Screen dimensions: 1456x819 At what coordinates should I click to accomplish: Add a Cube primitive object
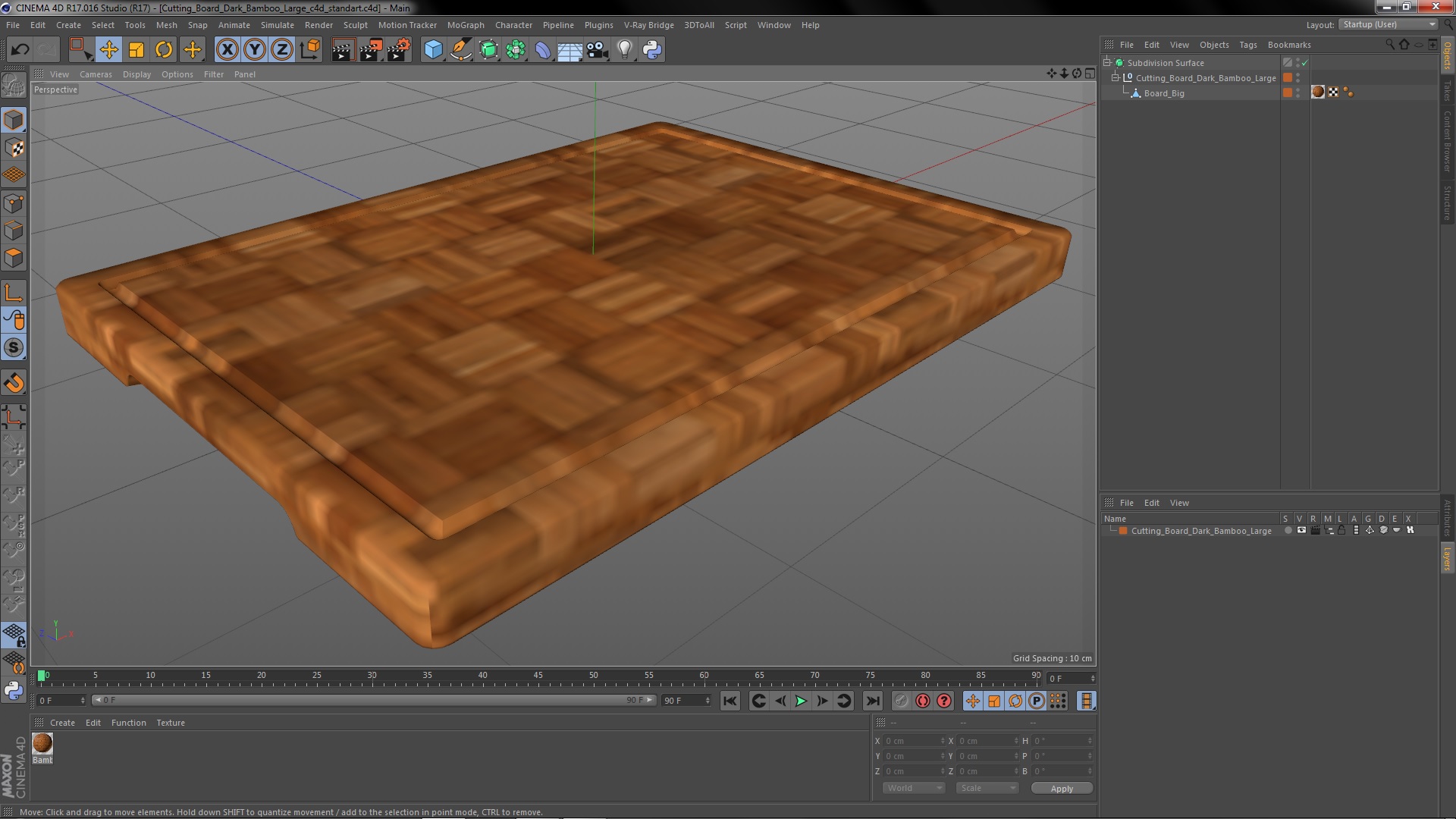pyautogui.click(x=433, y=50)
